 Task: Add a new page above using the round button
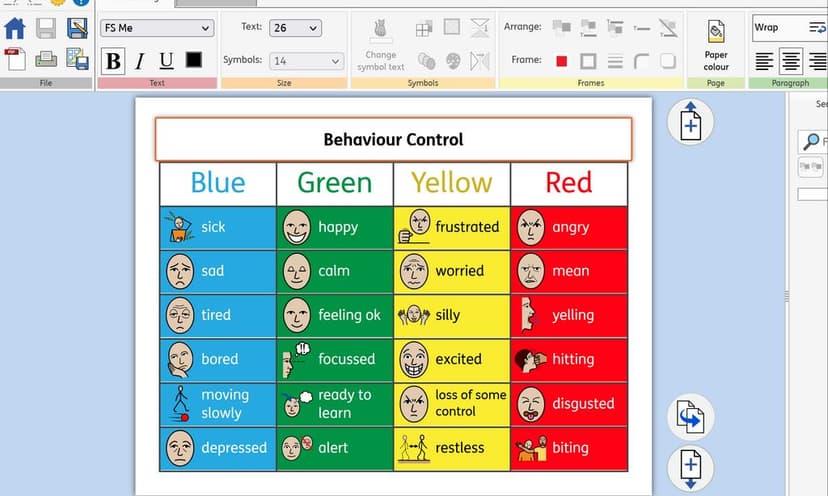pyautogui.click(x=690, y=123)
